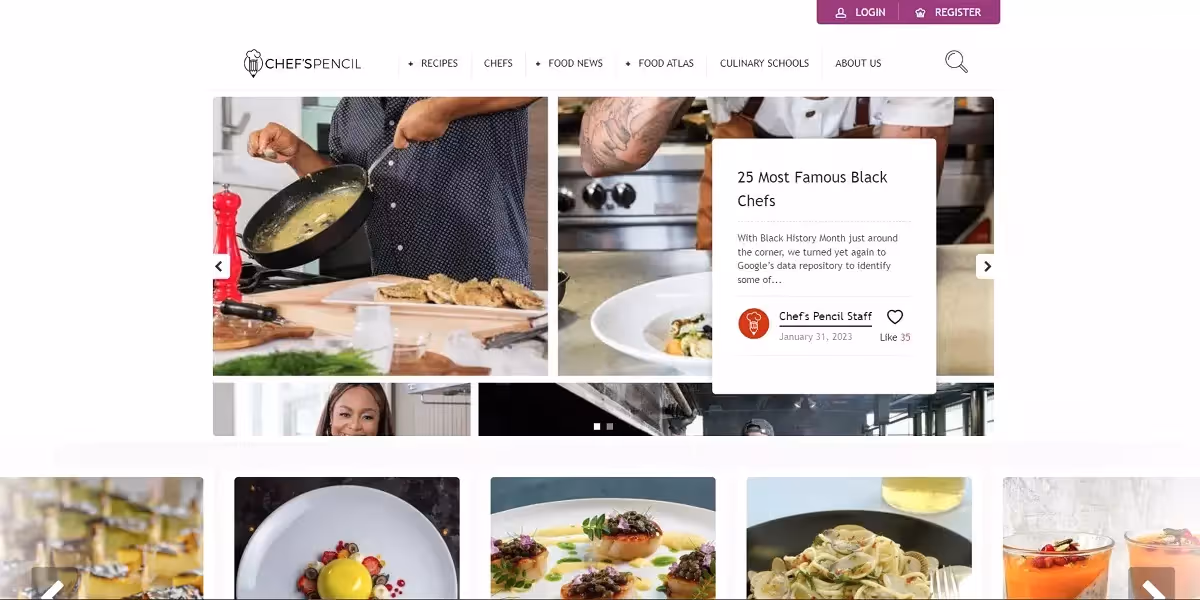Click the Chef's Pencil logo
This screenshot has width=1200, height=600.
[x=302, y=63]
